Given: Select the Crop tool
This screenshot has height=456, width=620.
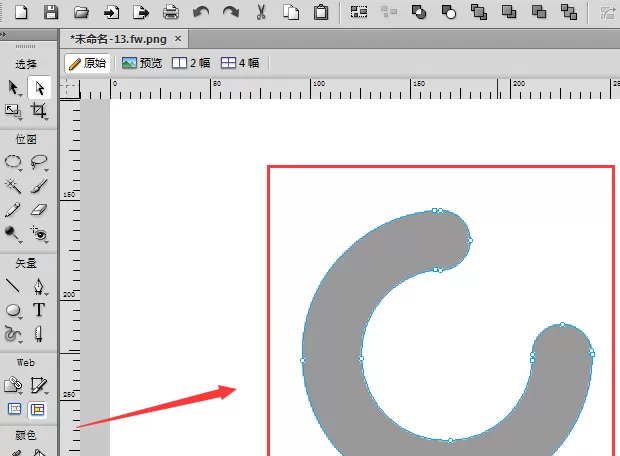Looking at the screenshot, I should [39, 111].
